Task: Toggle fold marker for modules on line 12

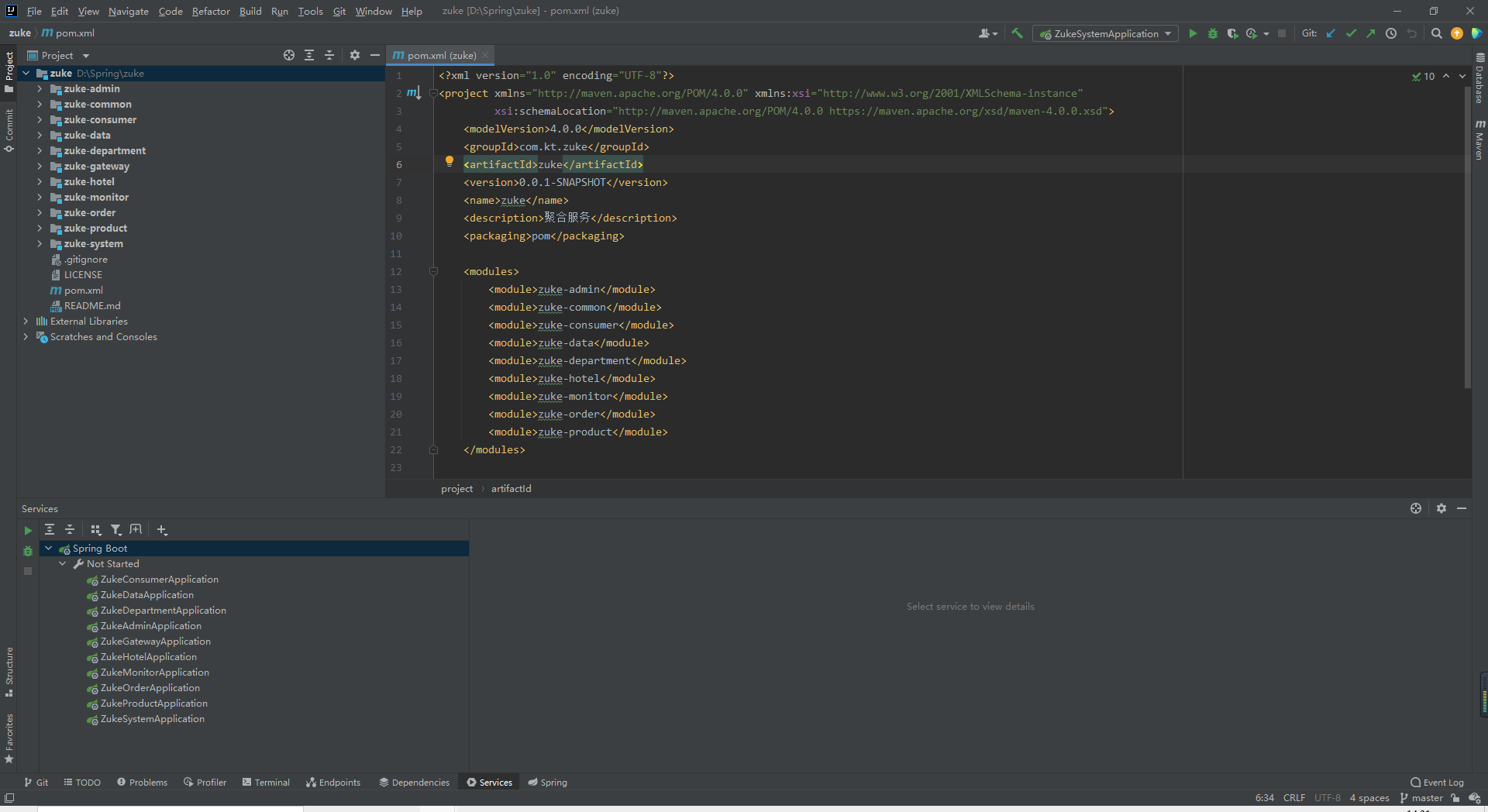Action: click(434, 271)
